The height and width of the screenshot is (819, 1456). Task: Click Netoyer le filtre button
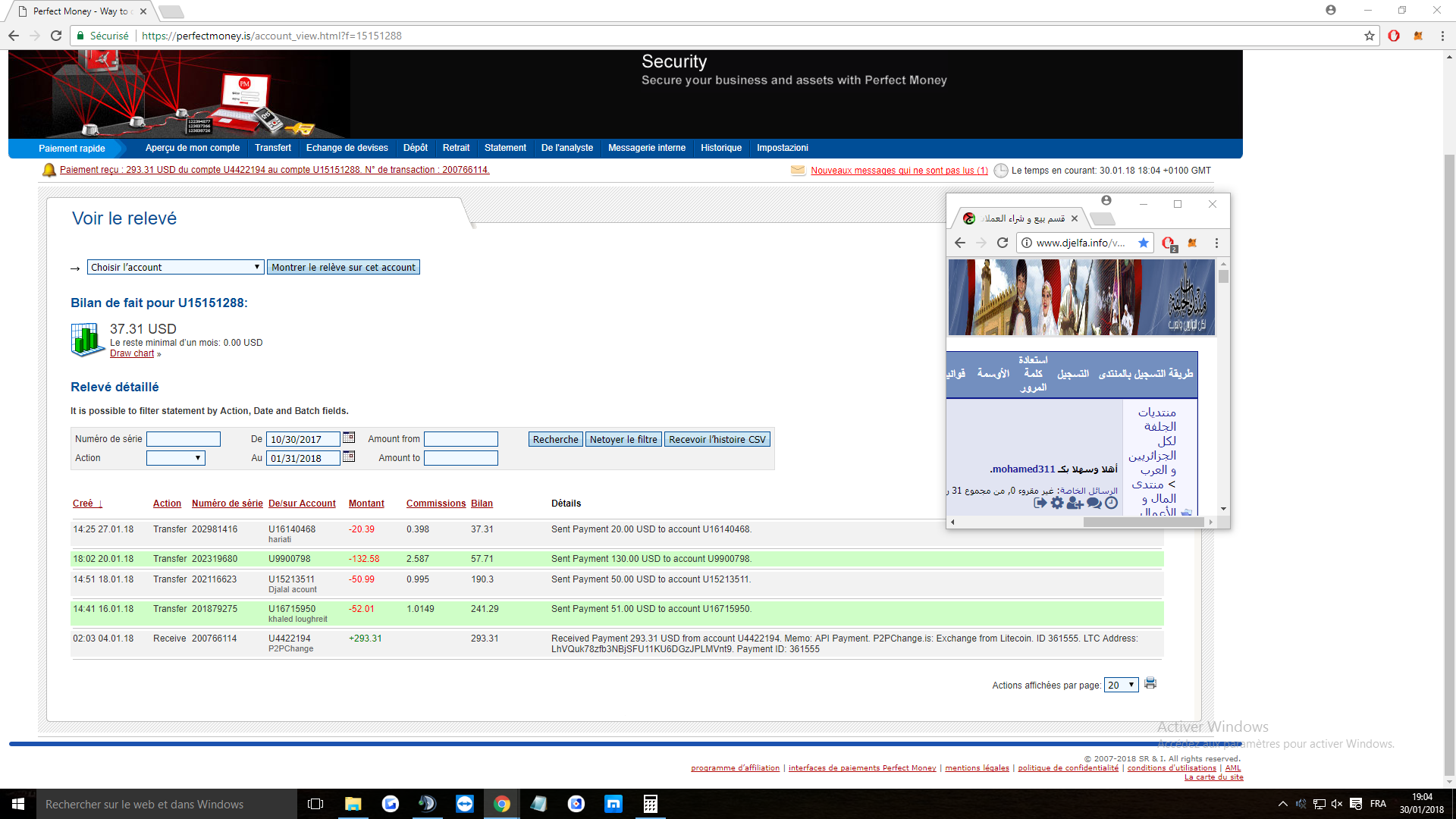[x=623, y=439]
